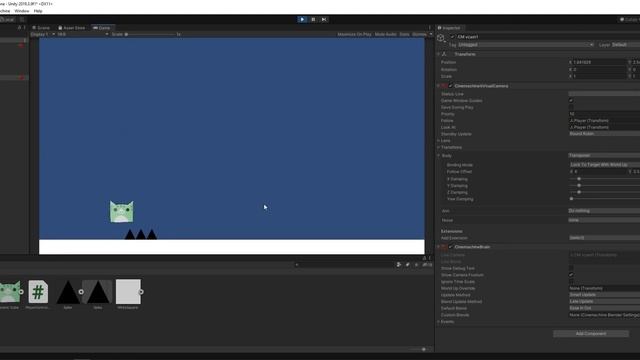The width and height of the screenshot is (640, 360).
Task: Toggle the Show Debug Text checkbox
Action: 571,268
